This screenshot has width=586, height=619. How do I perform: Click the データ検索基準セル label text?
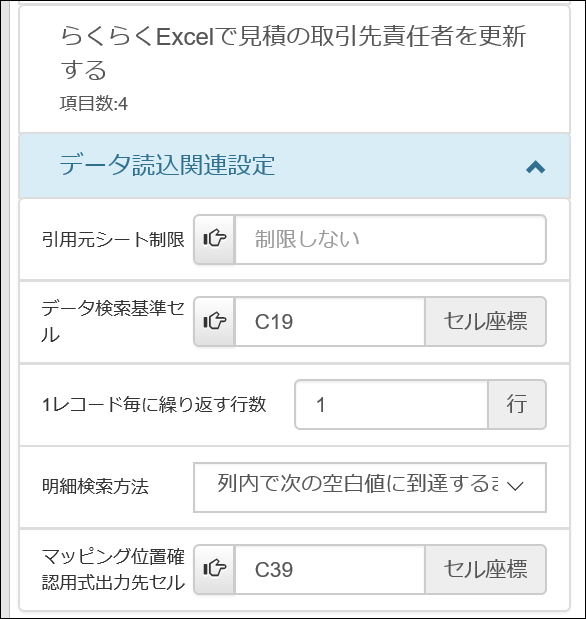(x=113, y=321)
